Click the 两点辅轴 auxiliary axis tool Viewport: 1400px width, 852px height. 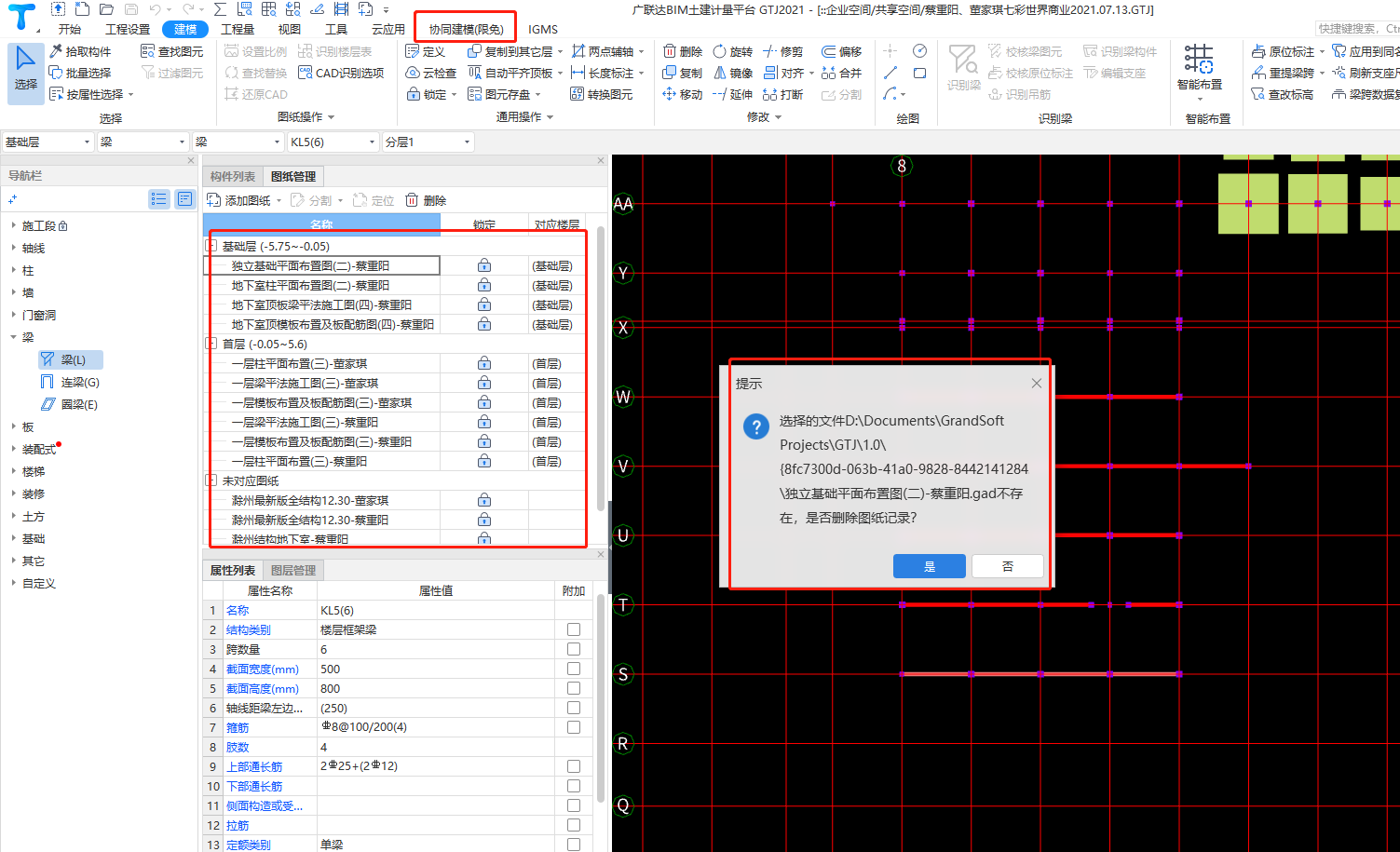click(x=603, y=51)
